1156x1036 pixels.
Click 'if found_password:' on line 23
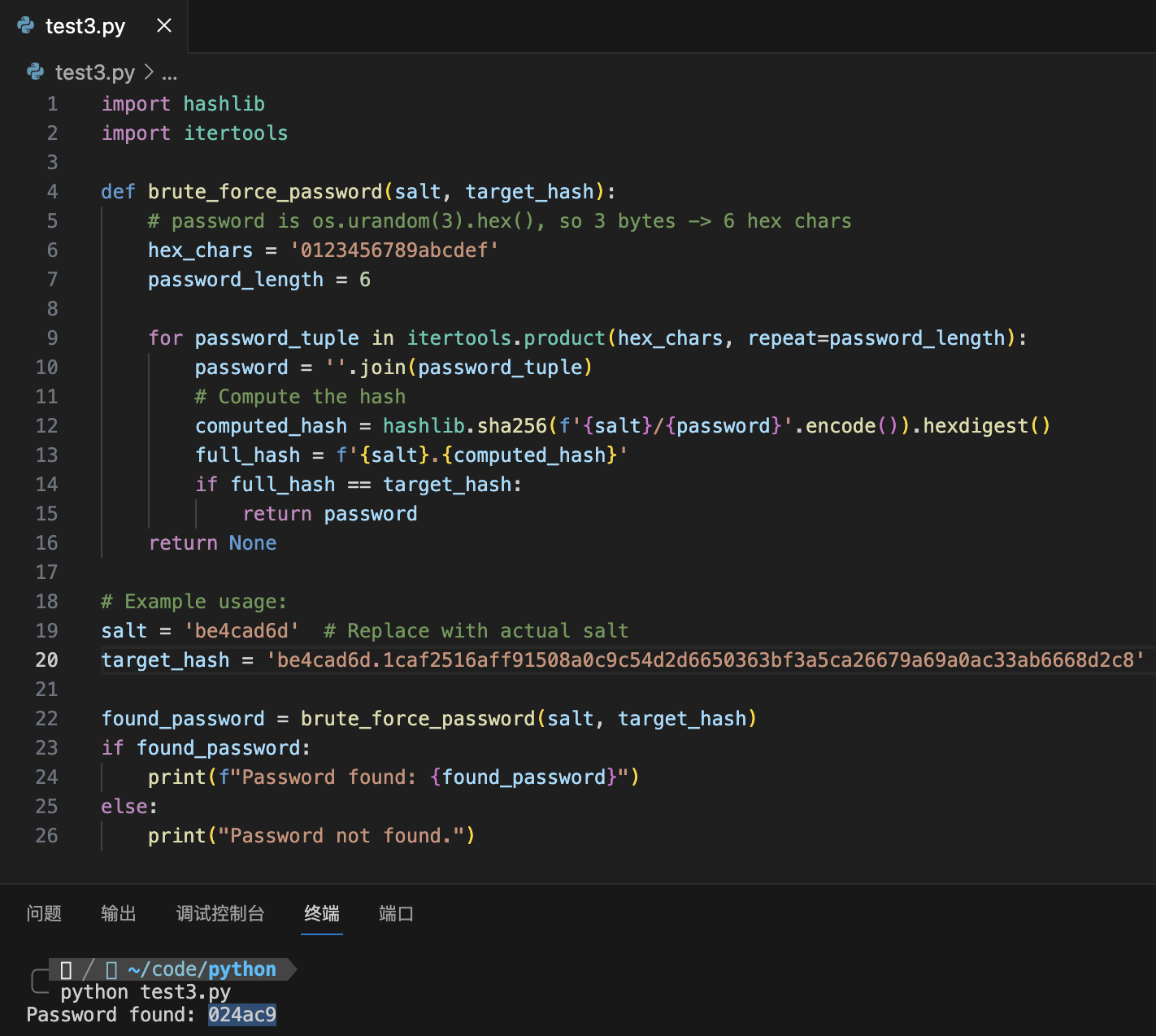206,748
